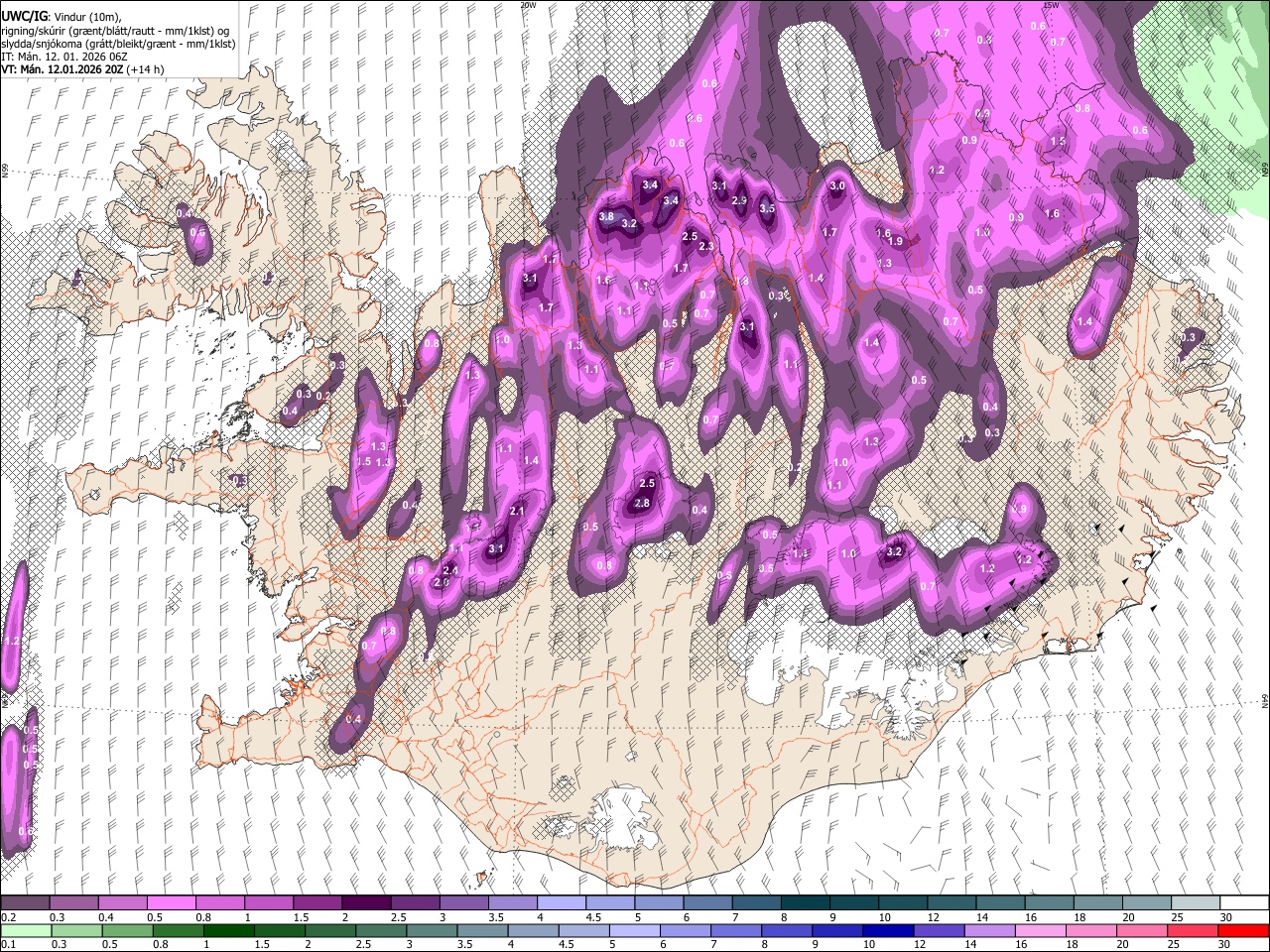1270x952 pixels.
Task: Click the darkest purple snow swatch between 2 and 2.5
Action: coord(366,903)
